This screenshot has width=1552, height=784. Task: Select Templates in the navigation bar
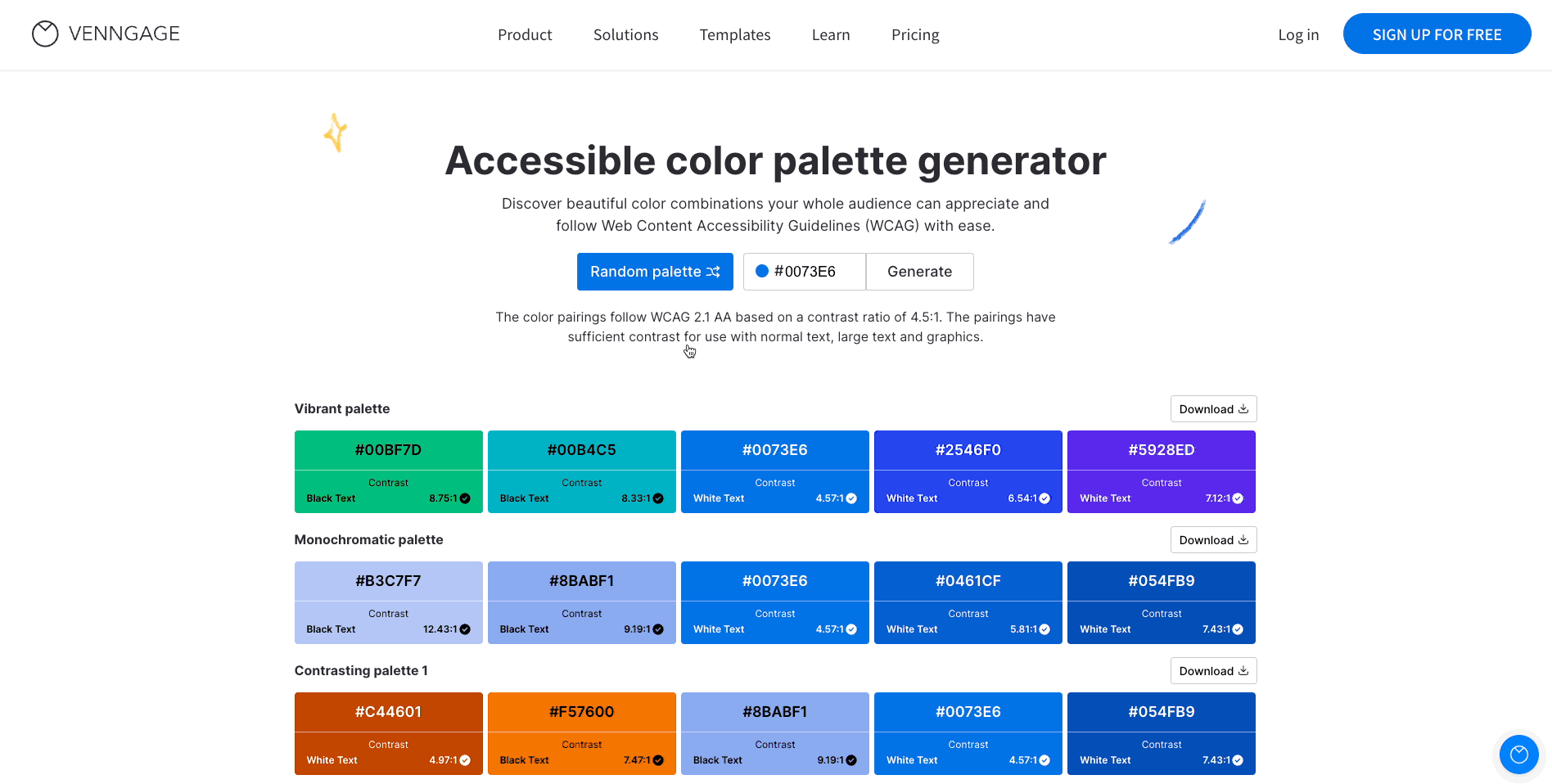pyautogui.click(x=734, y=34)
